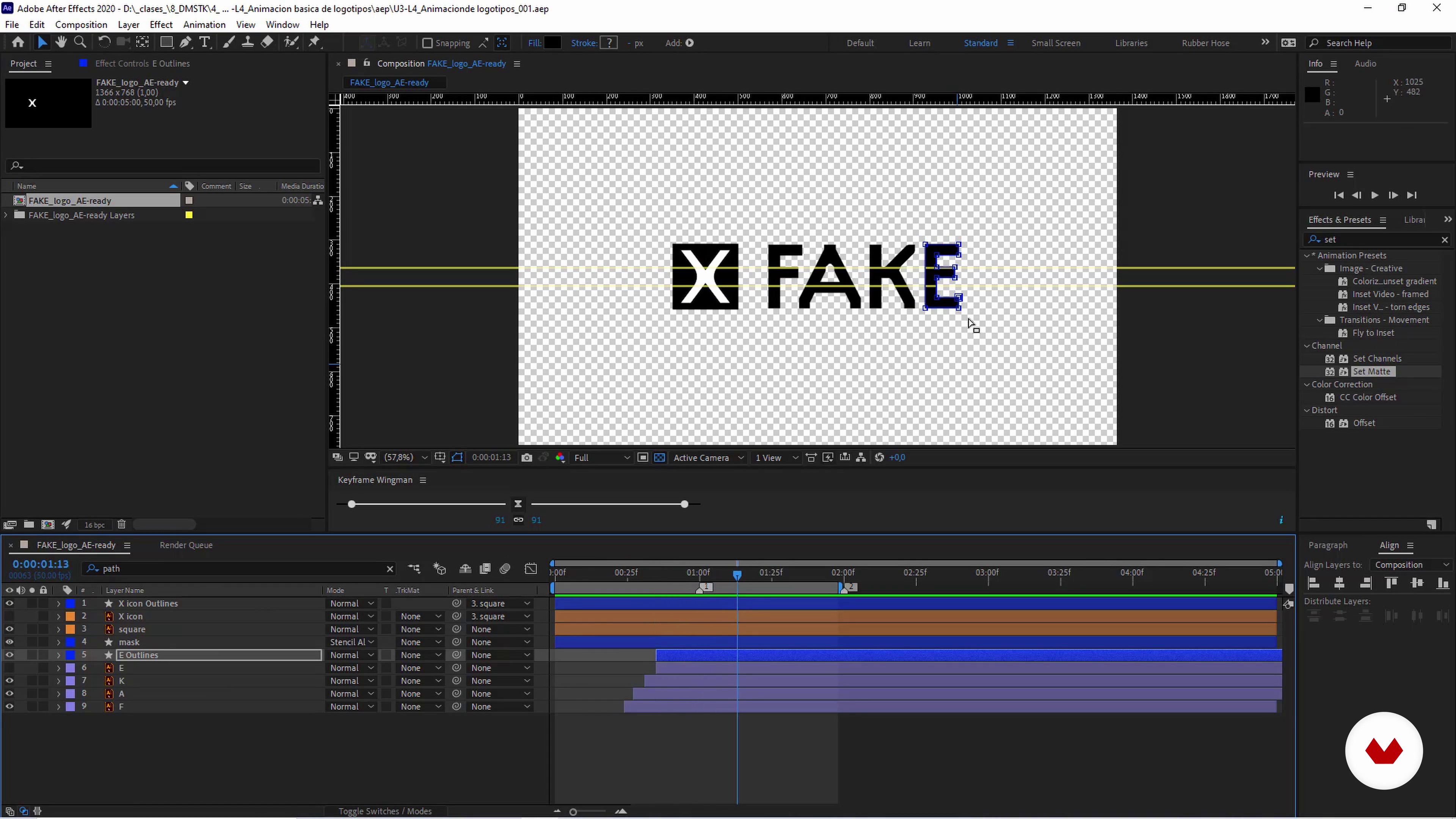Select the Eraser tool
This screenshot has width=1456, height=819.
267,42
